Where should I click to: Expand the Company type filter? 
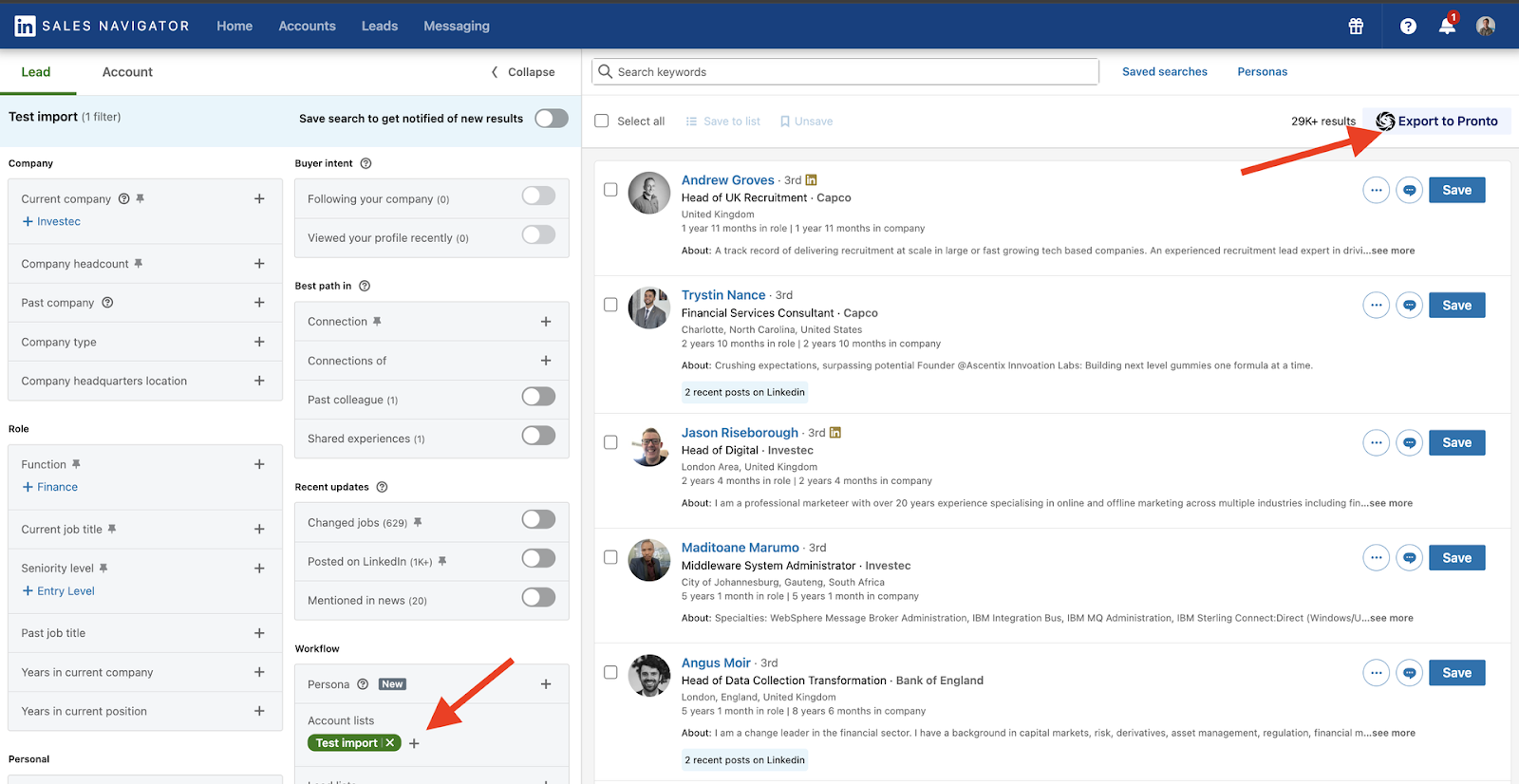coord(259,342)
